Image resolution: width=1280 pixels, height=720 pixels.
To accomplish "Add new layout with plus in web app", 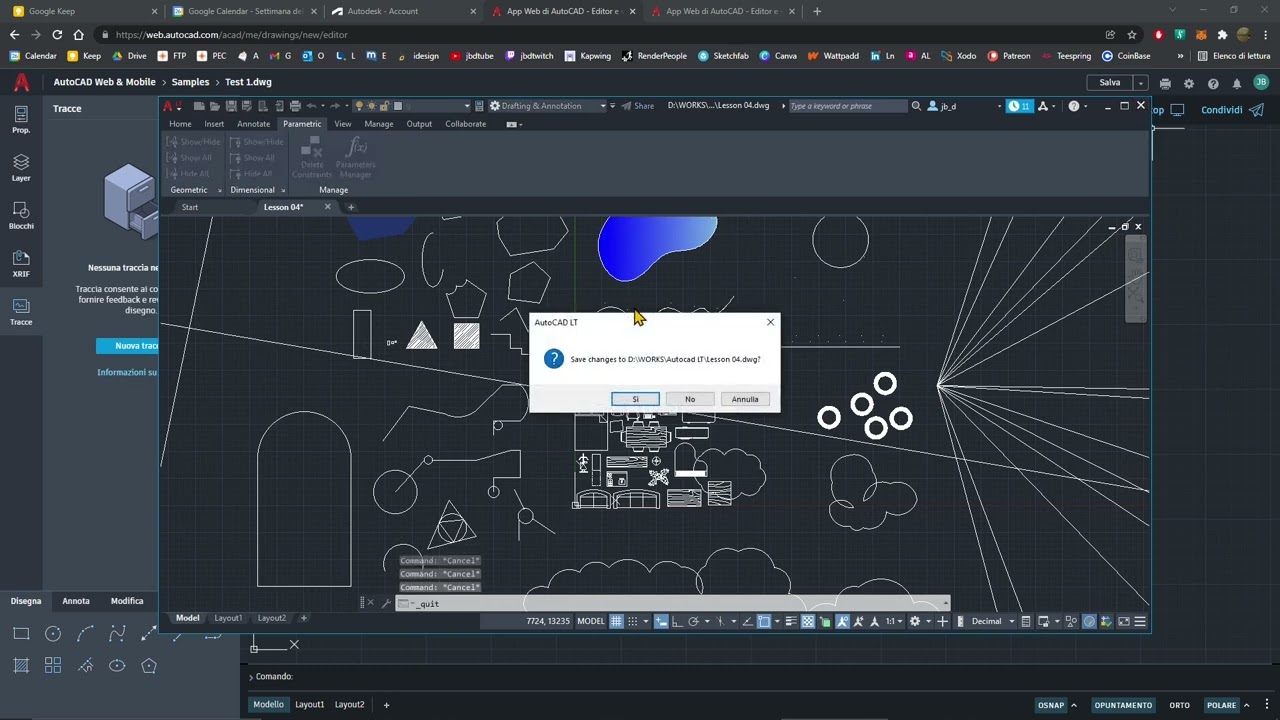I will click(386, 705).
